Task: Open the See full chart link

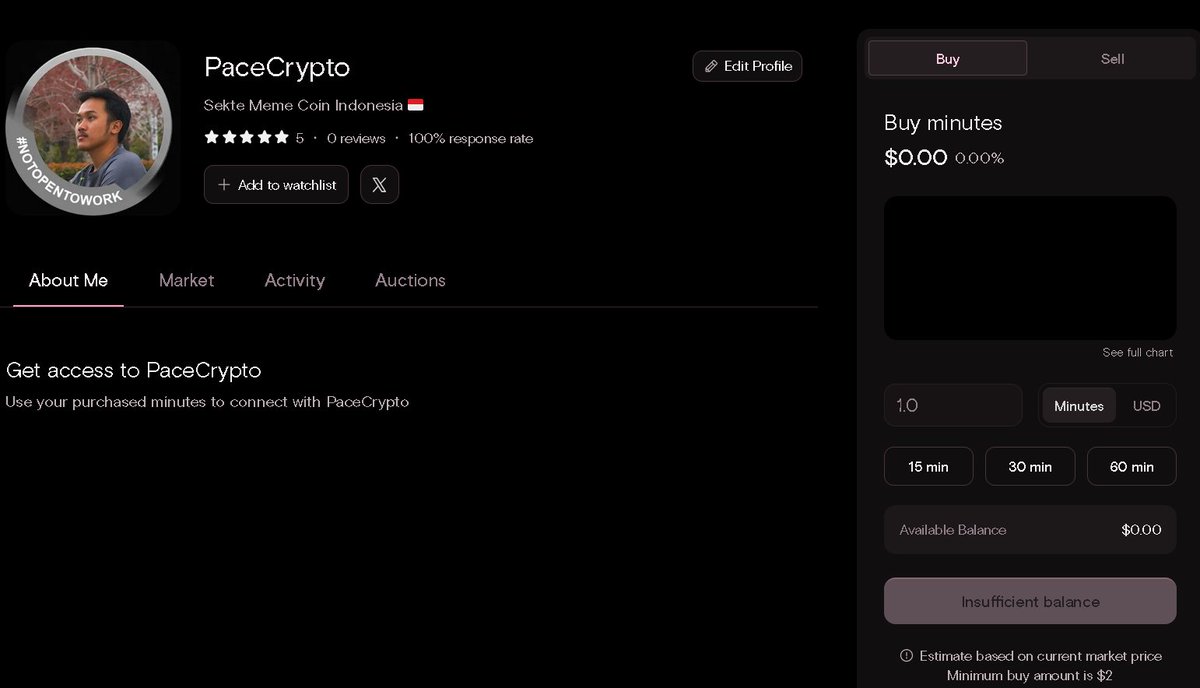Action: tap(1137, 353)
